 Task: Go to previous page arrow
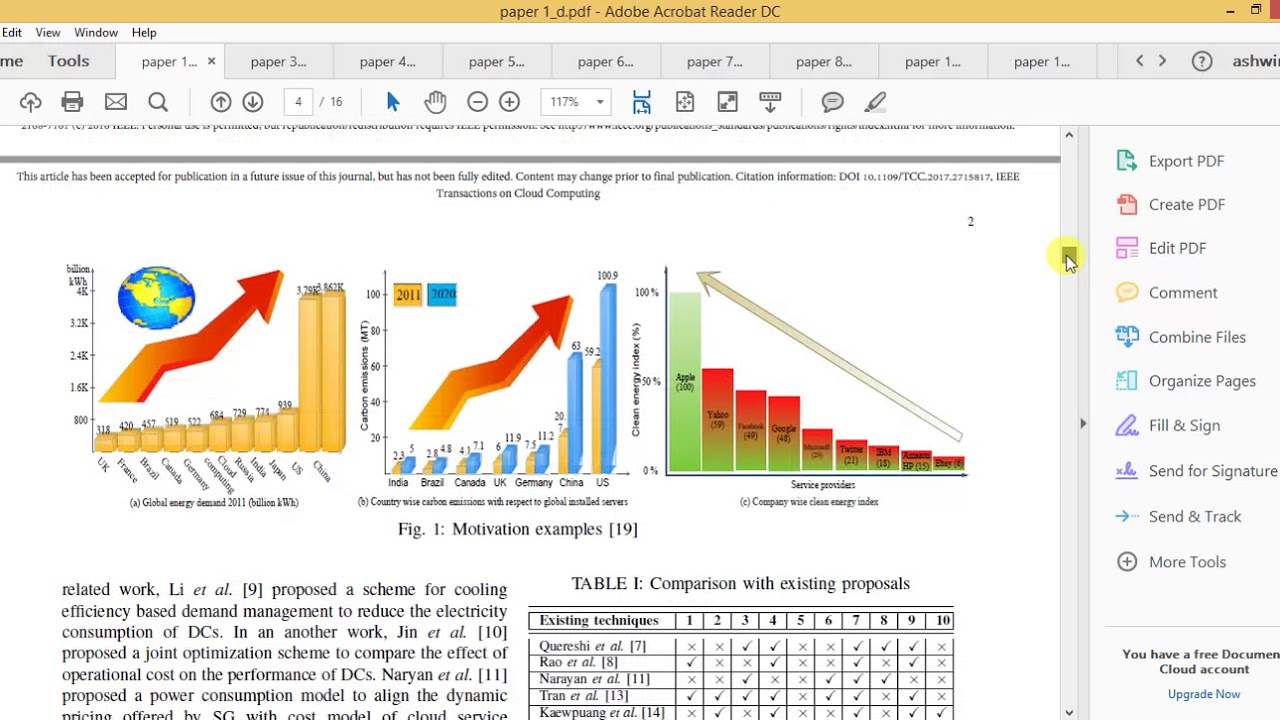(221, 102)
